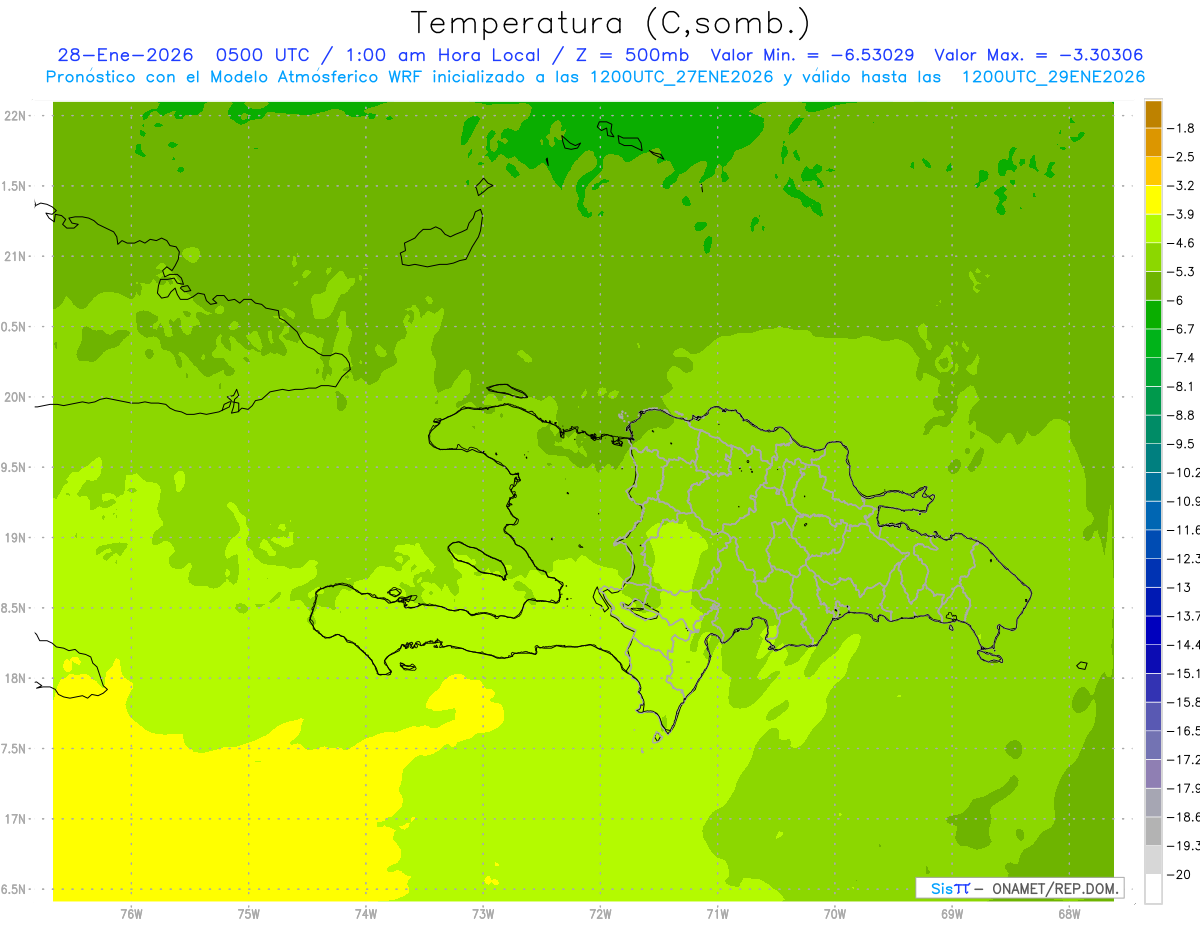The image size is (1200, 927).
Task: Select the "Valor Min. = -6.53029" text
Action: click(813, 55)
